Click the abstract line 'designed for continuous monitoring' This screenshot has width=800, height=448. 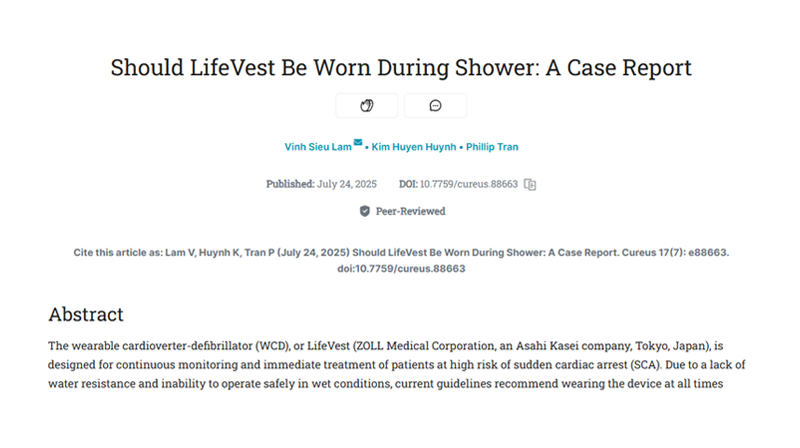pyautogui.click(x=396, y=365)
